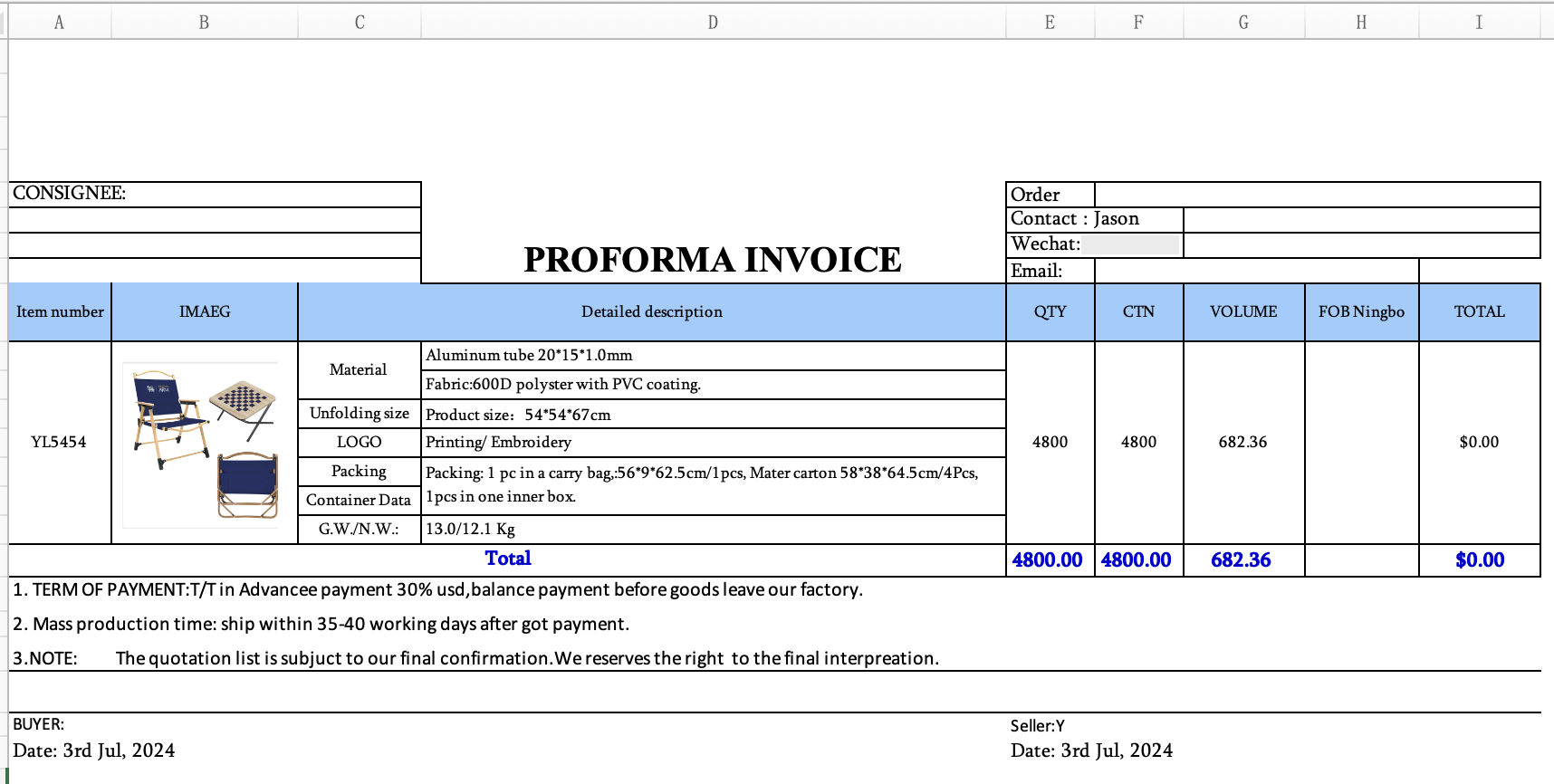
Task: Click the 682.36 value in Total row
Action: [x=1242, y=560]
